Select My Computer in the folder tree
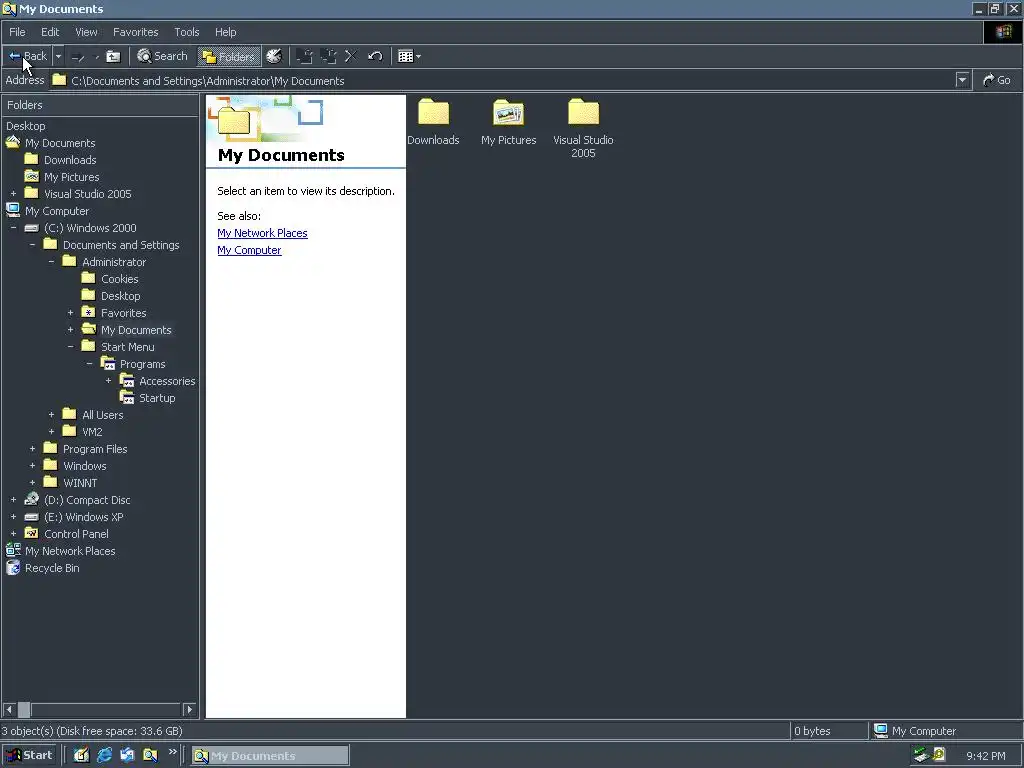Image resolution: width=1024 pixels, height=768 pixels. point(57,211)
